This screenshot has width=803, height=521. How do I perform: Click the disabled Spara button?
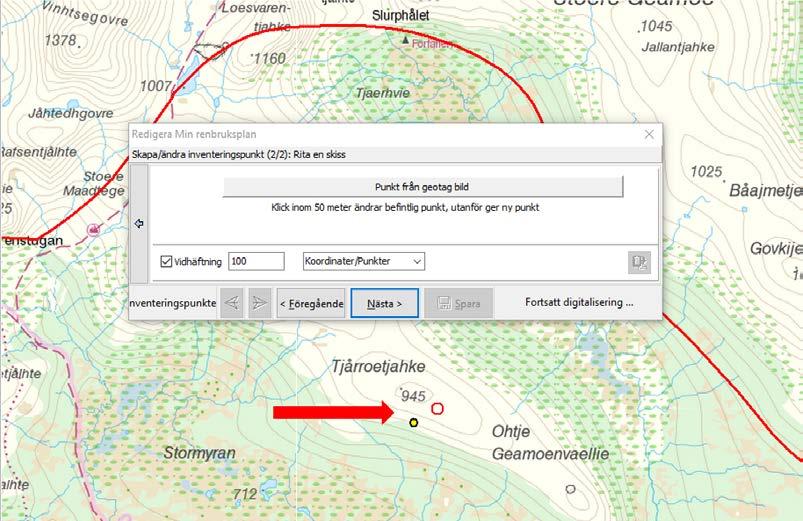coord(459,303)
